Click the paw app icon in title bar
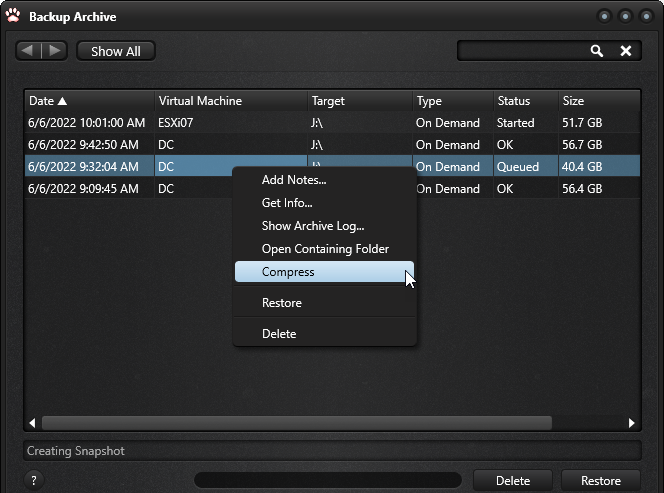 (x=13, y=15)
